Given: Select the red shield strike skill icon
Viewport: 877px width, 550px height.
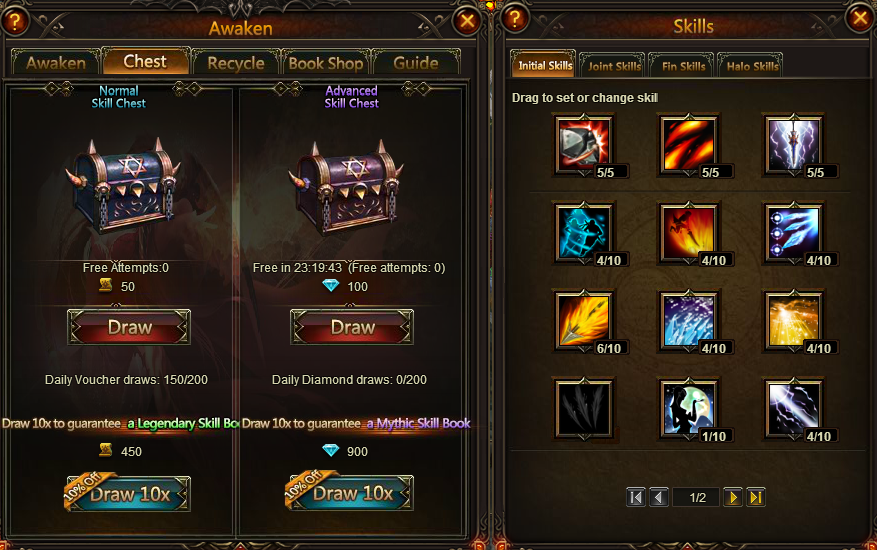Looking at the screenshot, I should (x=584, y=144).
